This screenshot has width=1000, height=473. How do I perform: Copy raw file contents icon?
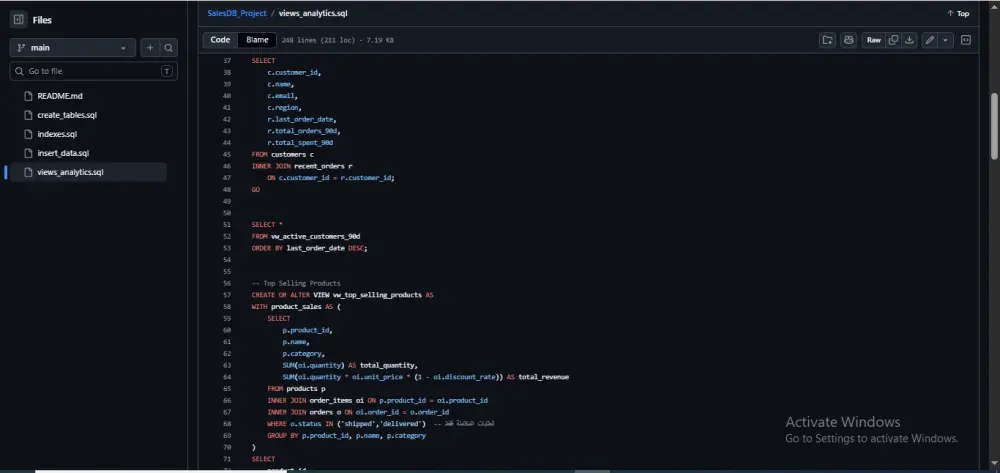(893, 40)
